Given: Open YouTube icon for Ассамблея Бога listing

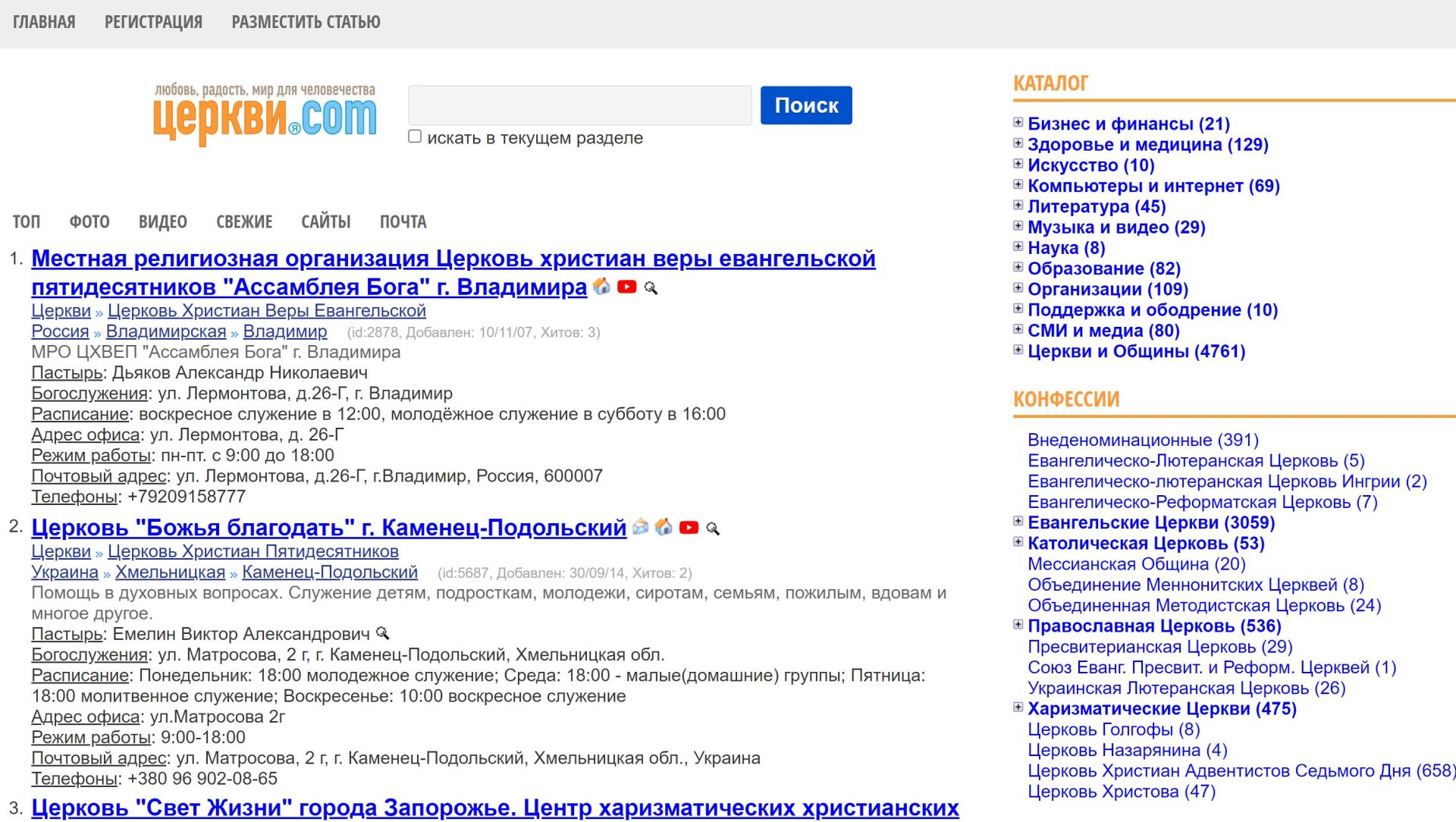Looking at the screenshot, I should click(626, 287).
